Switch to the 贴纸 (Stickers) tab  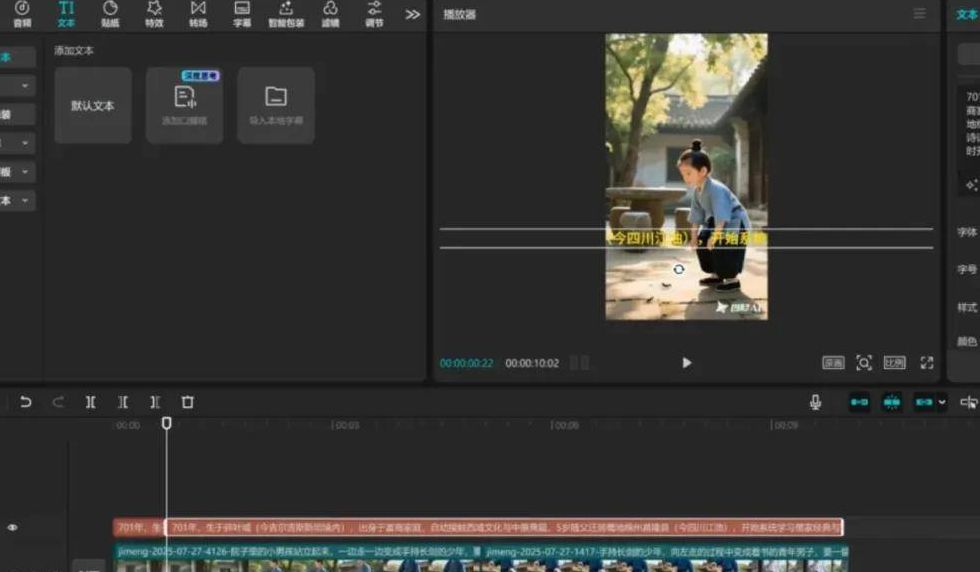pyautogui.click(x=110, y=13)
